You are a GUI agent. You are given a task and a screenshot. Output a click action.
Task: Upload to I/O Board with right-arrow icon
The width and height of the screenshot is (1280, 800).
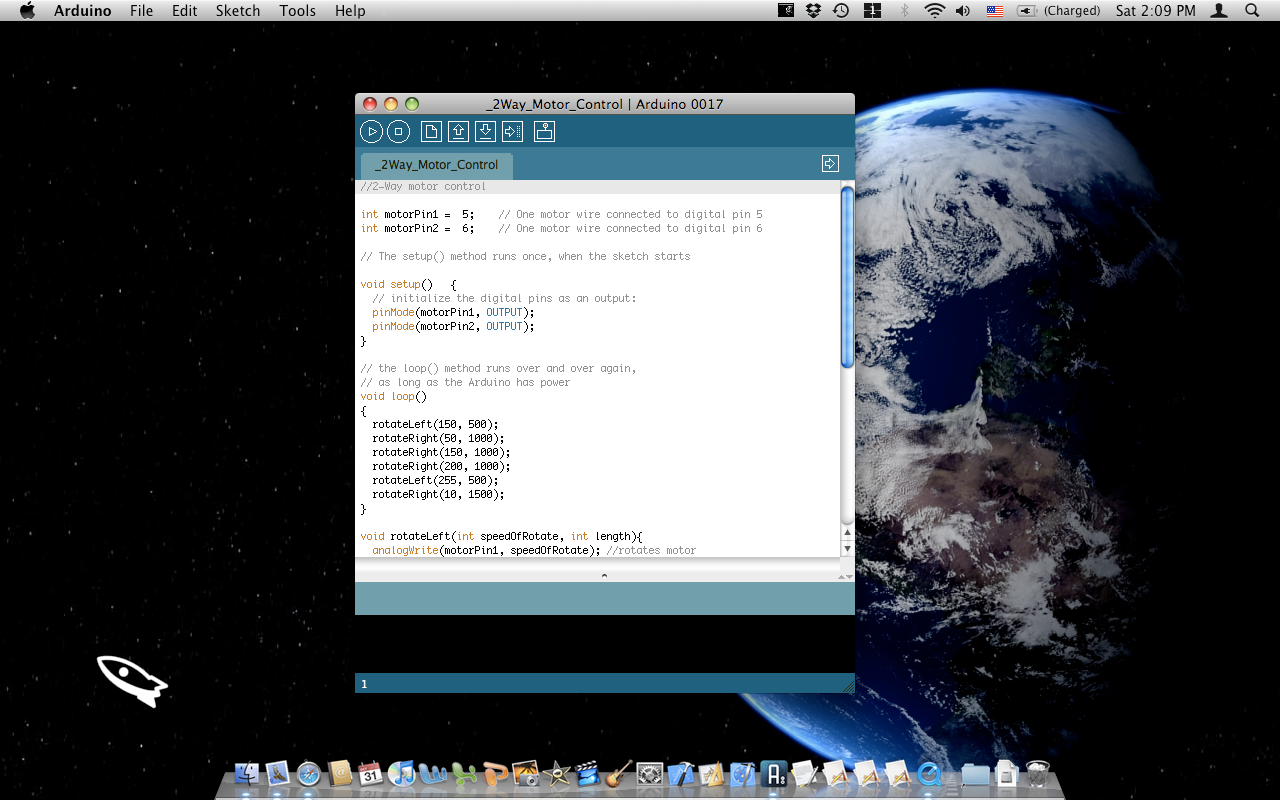(x=512, y=131)
